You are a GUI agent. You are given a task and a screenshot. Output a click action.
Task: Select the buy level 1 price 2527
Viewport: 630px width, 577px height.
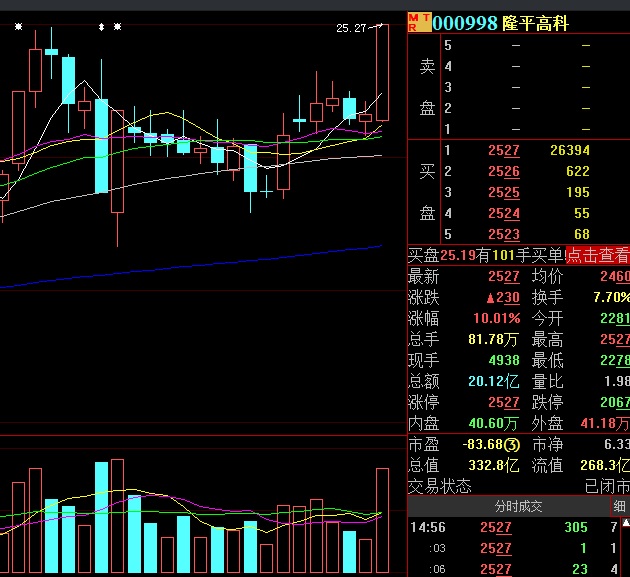[x=503, y=150]
